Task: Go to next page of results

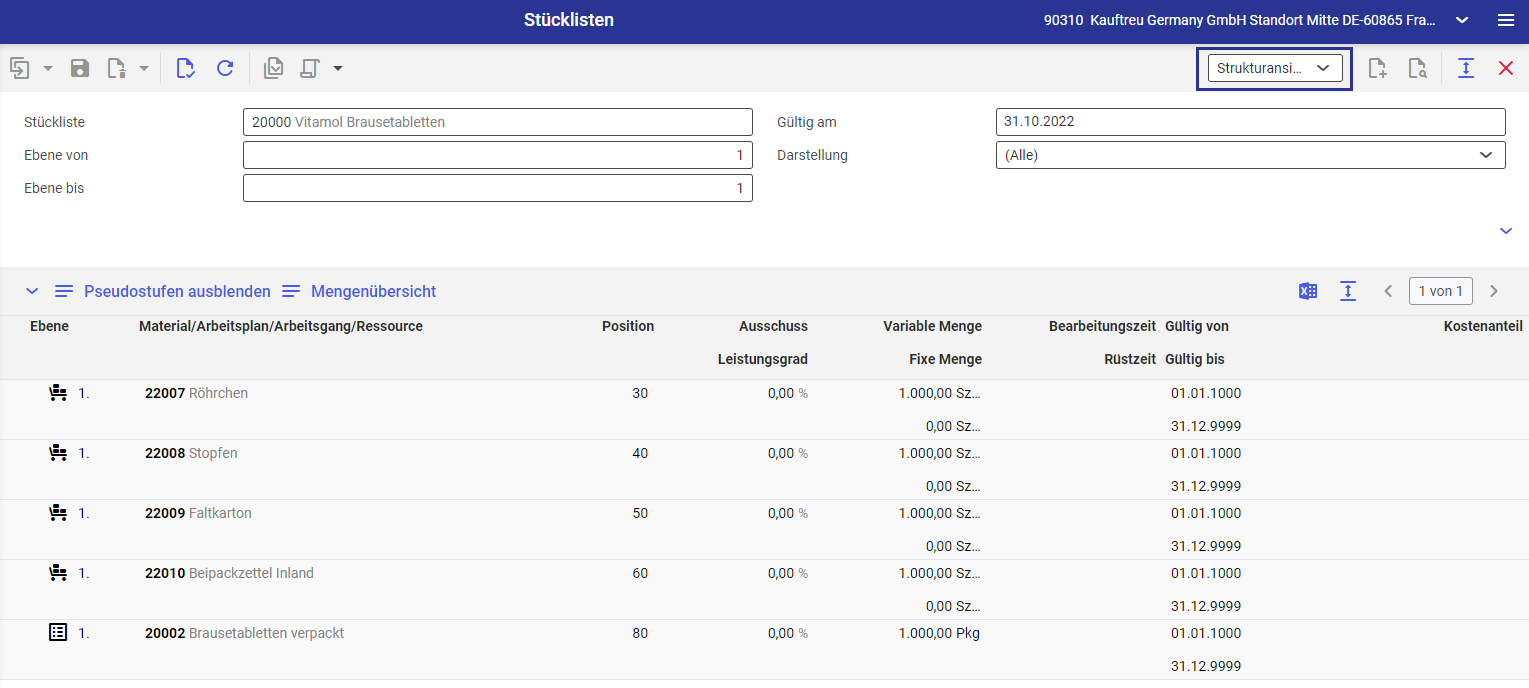Action: [1494, 291]
